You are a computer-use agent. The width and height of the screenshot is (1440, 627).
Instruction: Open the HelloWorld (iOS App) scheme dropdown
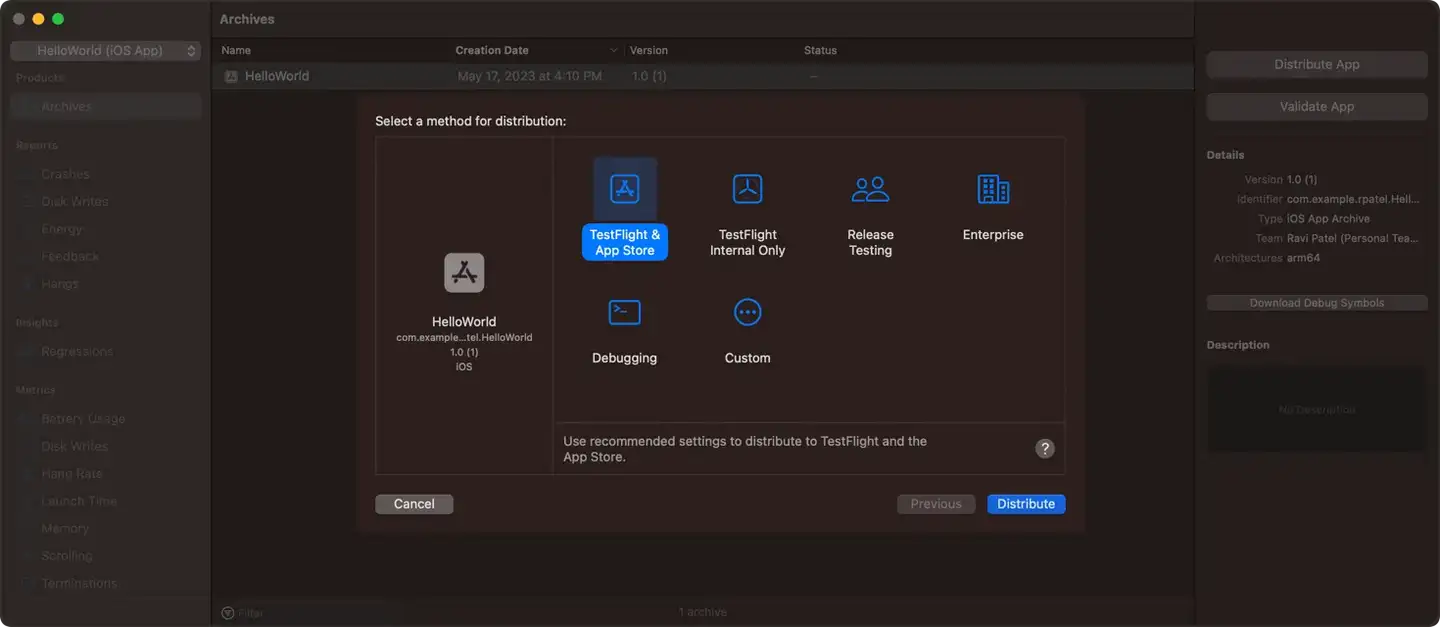[106, 50]
